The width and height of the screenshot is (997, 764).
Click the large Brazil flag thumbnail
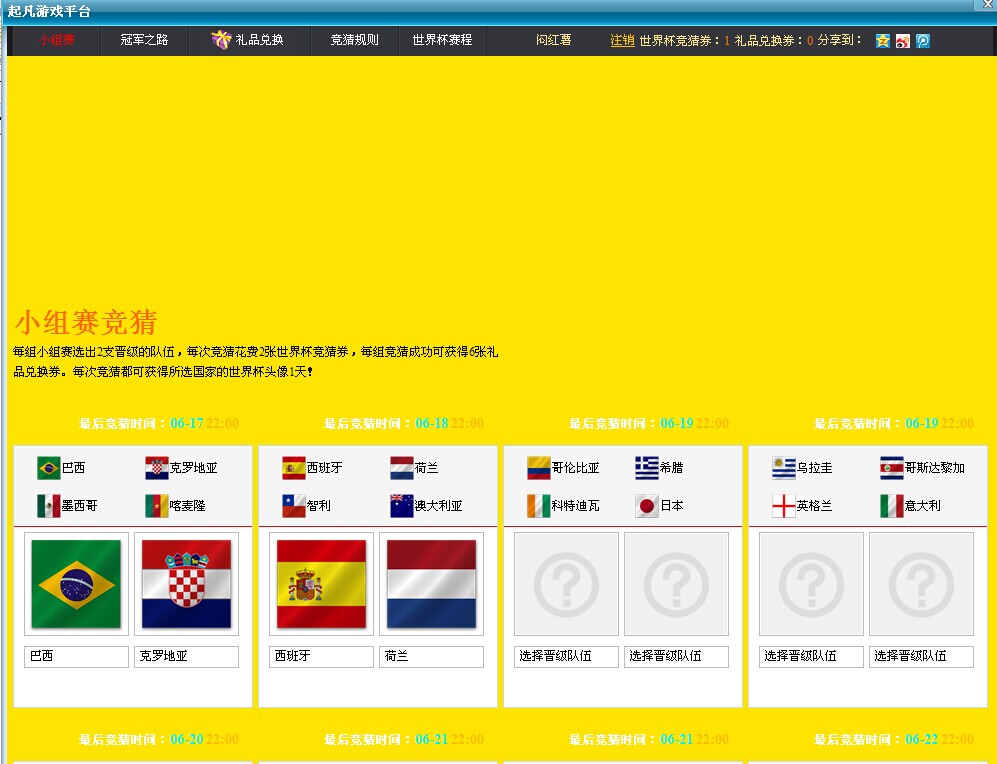coord(76,584)
